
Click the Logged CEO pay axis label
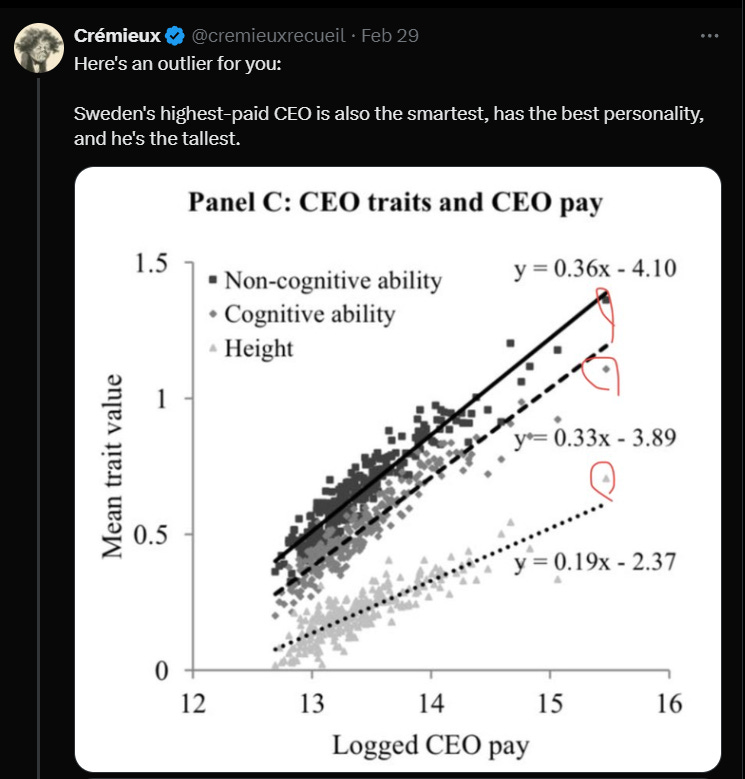(431, 746)
